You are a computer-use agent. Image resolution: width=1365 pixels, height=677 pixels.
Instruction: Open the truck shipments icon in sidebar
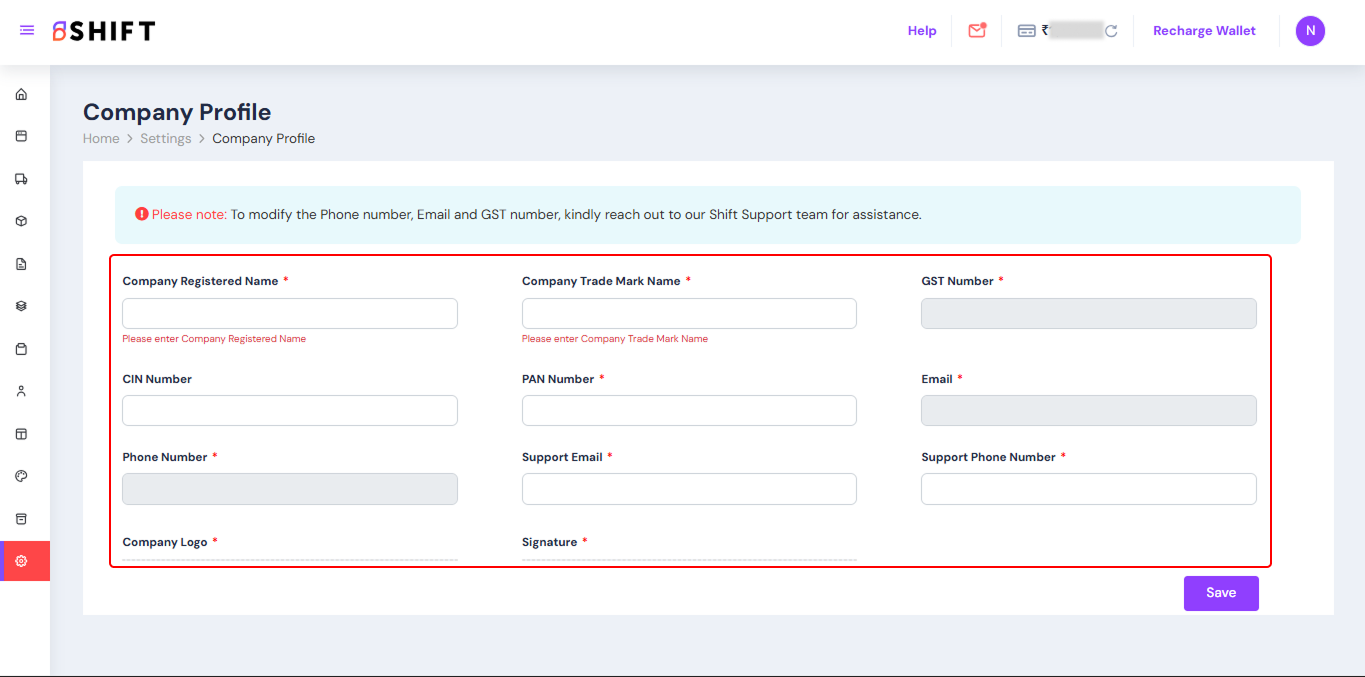tap(21, 179)
